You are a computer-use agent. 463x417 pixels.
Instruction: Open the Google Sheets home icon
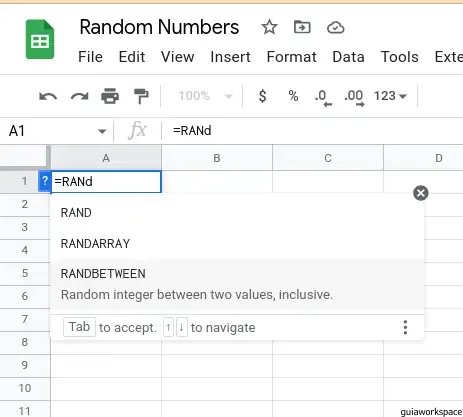[x=40, y=39]
